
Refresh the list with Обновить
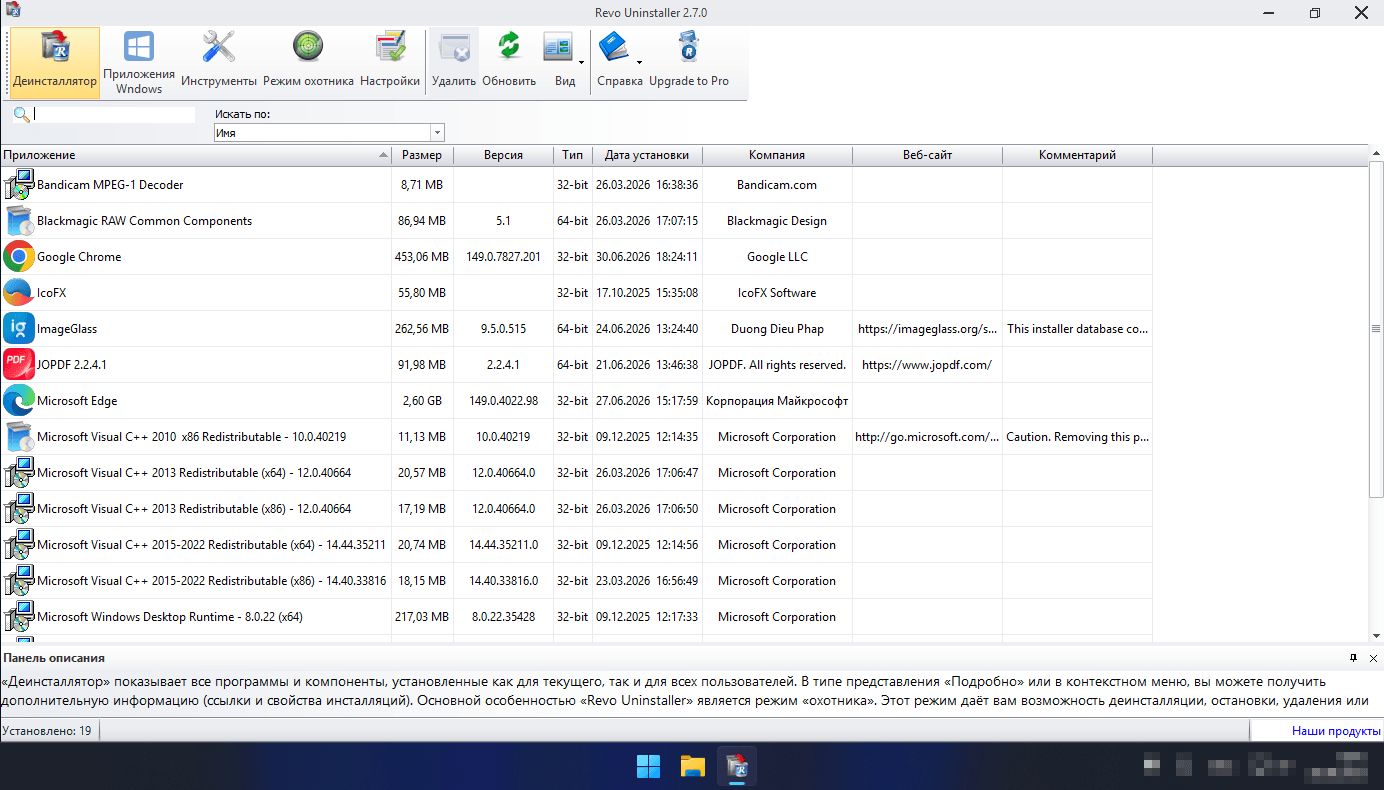coord(509,62)
